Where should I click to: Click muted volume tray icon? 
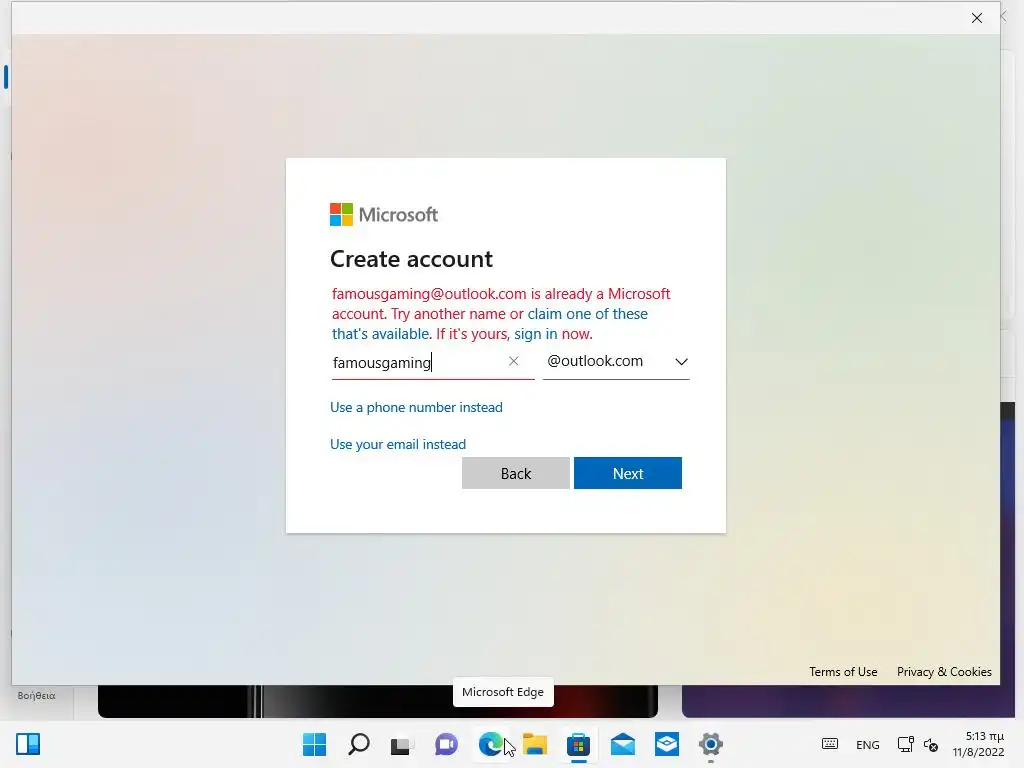[x=931, y=744]
